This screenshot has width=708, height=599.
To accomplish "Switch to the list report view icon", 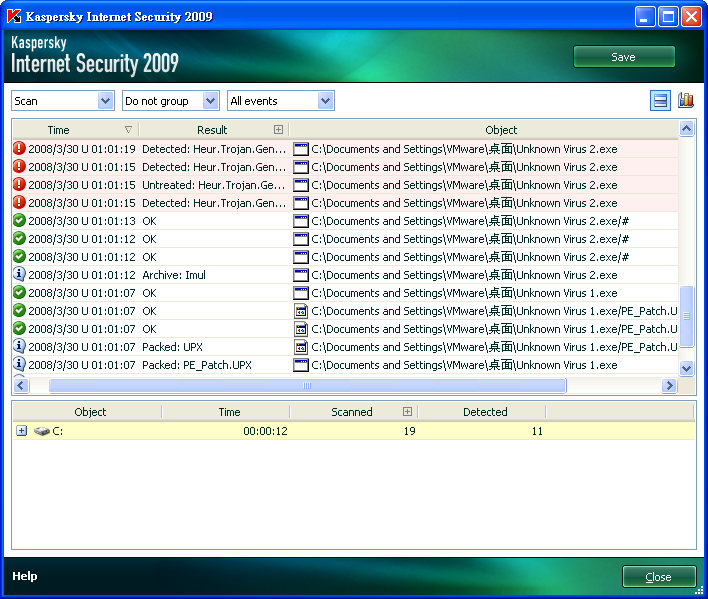I will pos(660,101).
